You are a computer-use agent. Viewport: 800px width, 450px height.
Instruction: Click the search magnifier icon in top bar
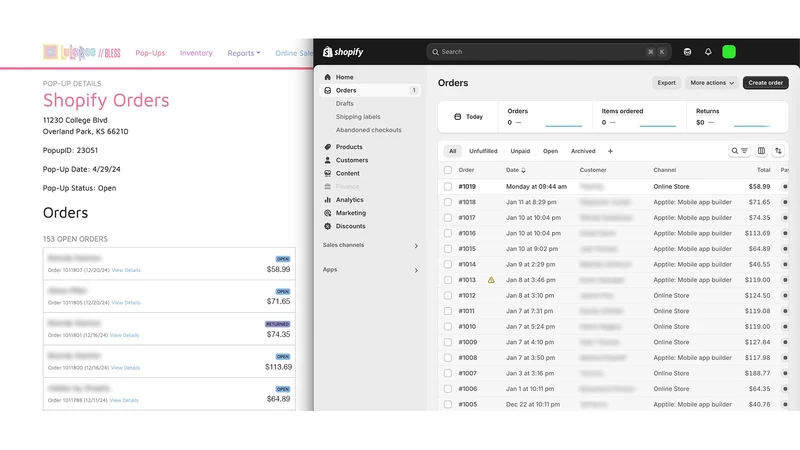pyautogui.click(x=435, y=52)
